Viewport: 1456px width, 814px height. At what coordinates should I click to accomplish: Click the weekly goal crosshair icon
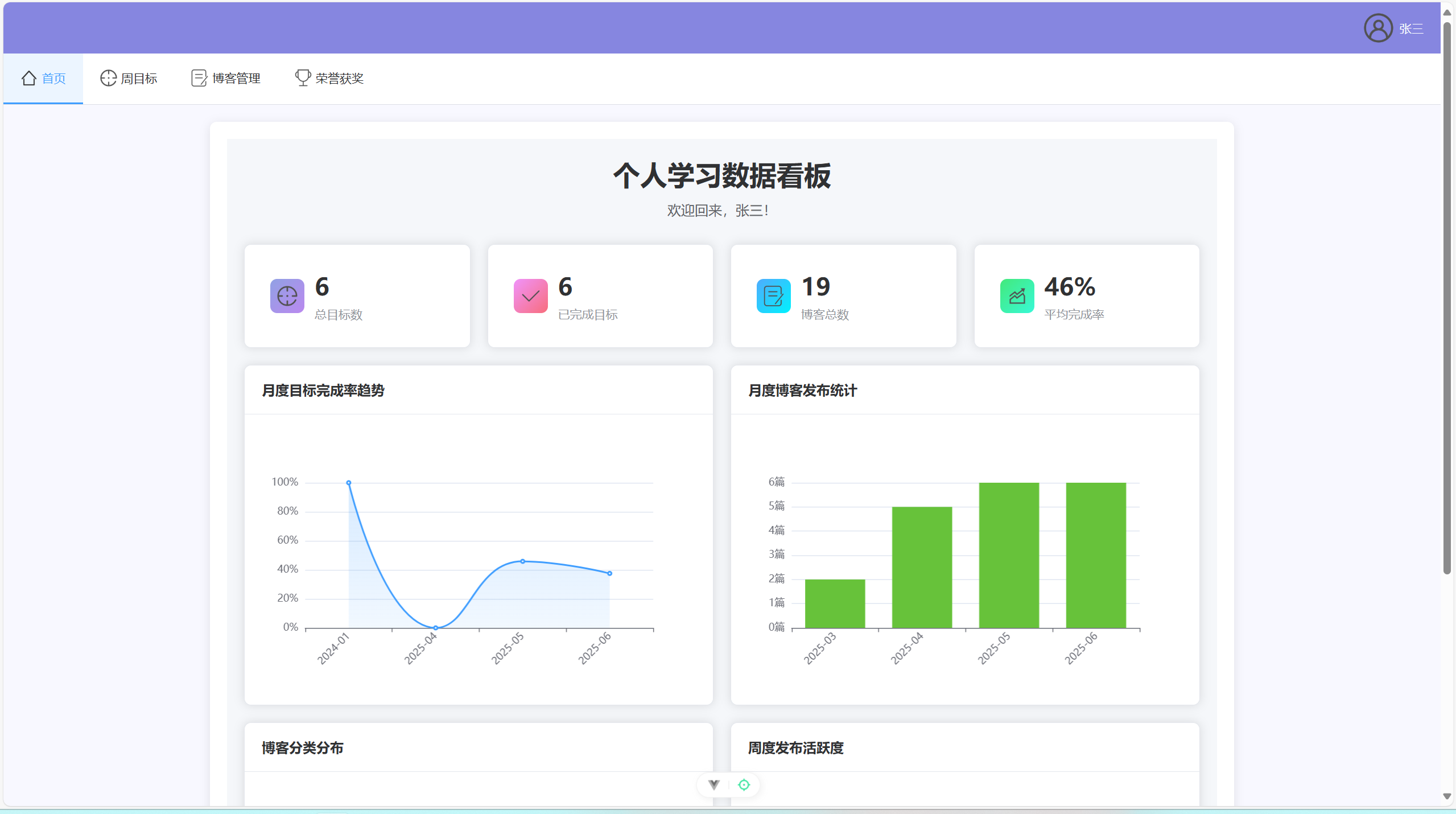[x=108, y=78]
